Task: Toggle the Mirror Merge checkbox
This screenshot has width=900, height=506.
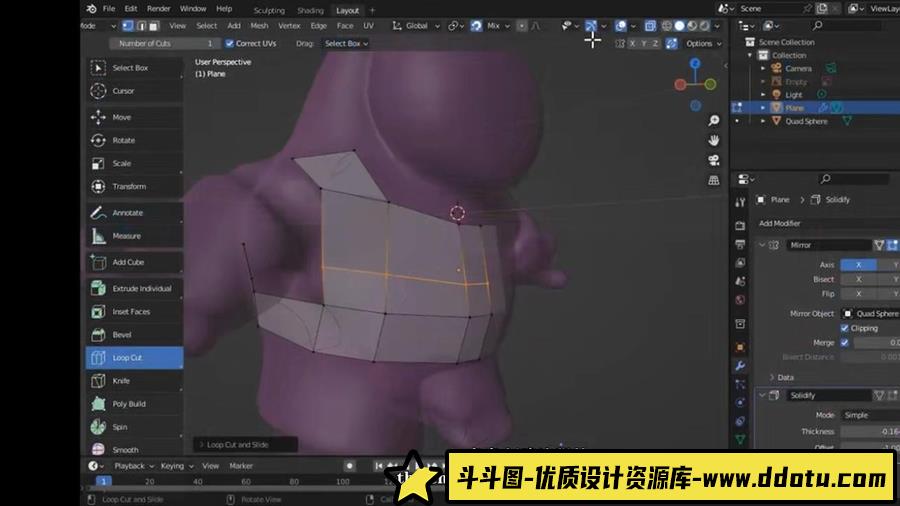Action: coord(844,342)
